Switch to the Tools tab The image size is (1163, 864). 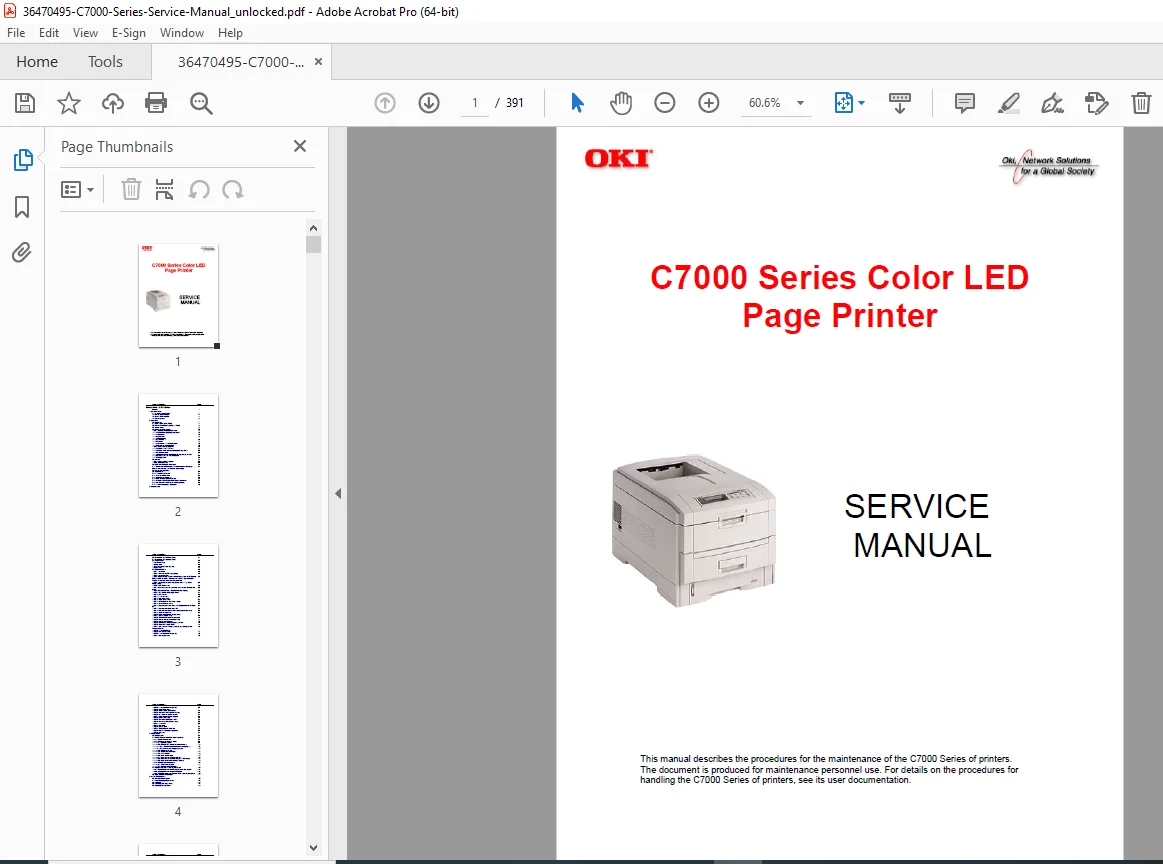[105, 62]
